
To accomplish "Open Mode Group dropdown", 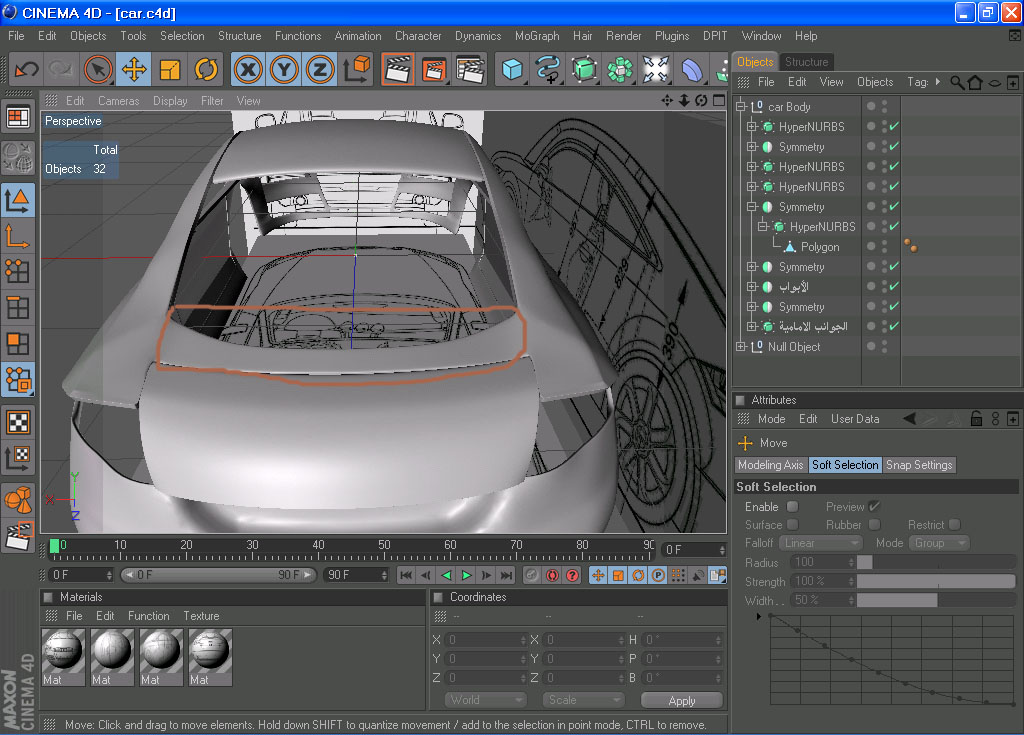I will pyautogui.click(x=939, y=543).
